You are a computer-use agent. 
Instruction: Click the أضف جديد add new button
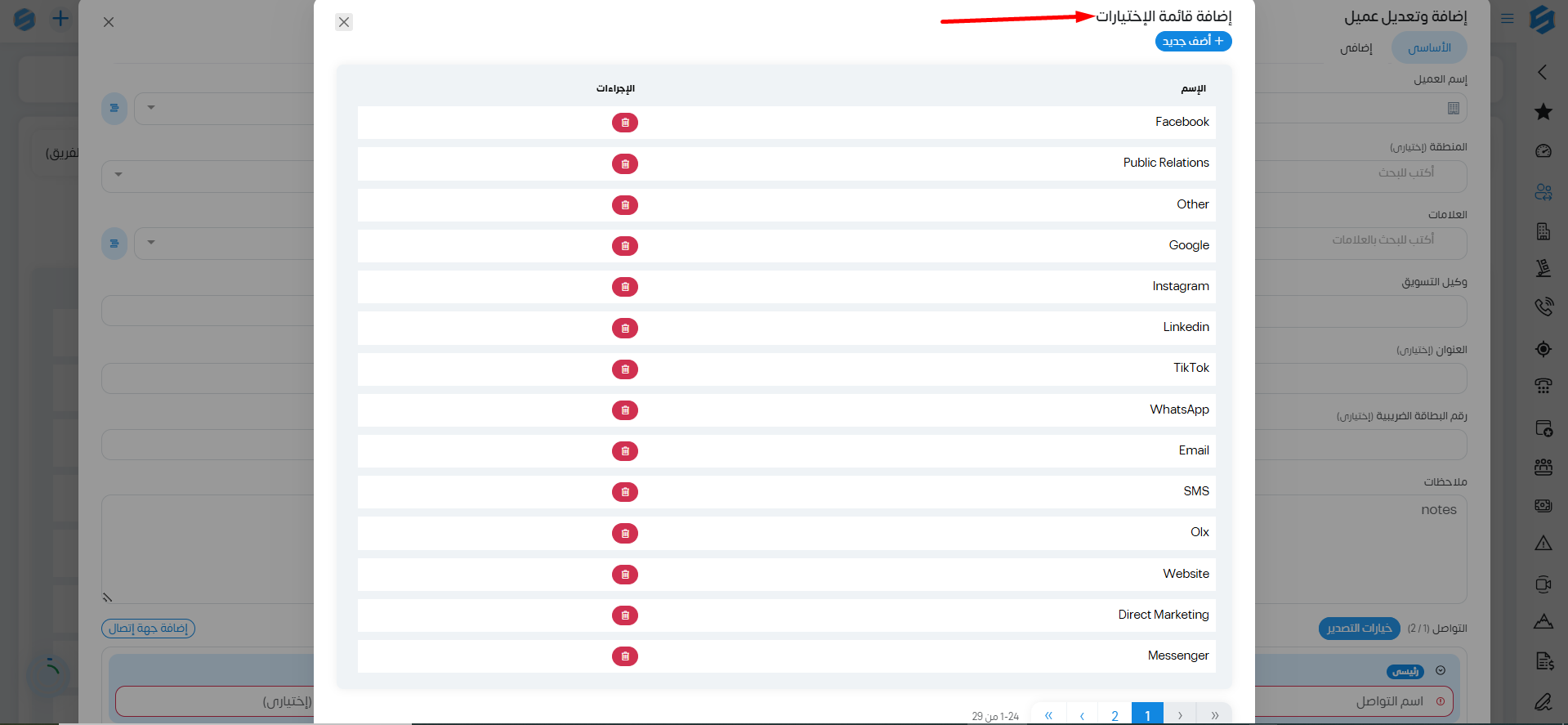click(x=1193, y=41)
